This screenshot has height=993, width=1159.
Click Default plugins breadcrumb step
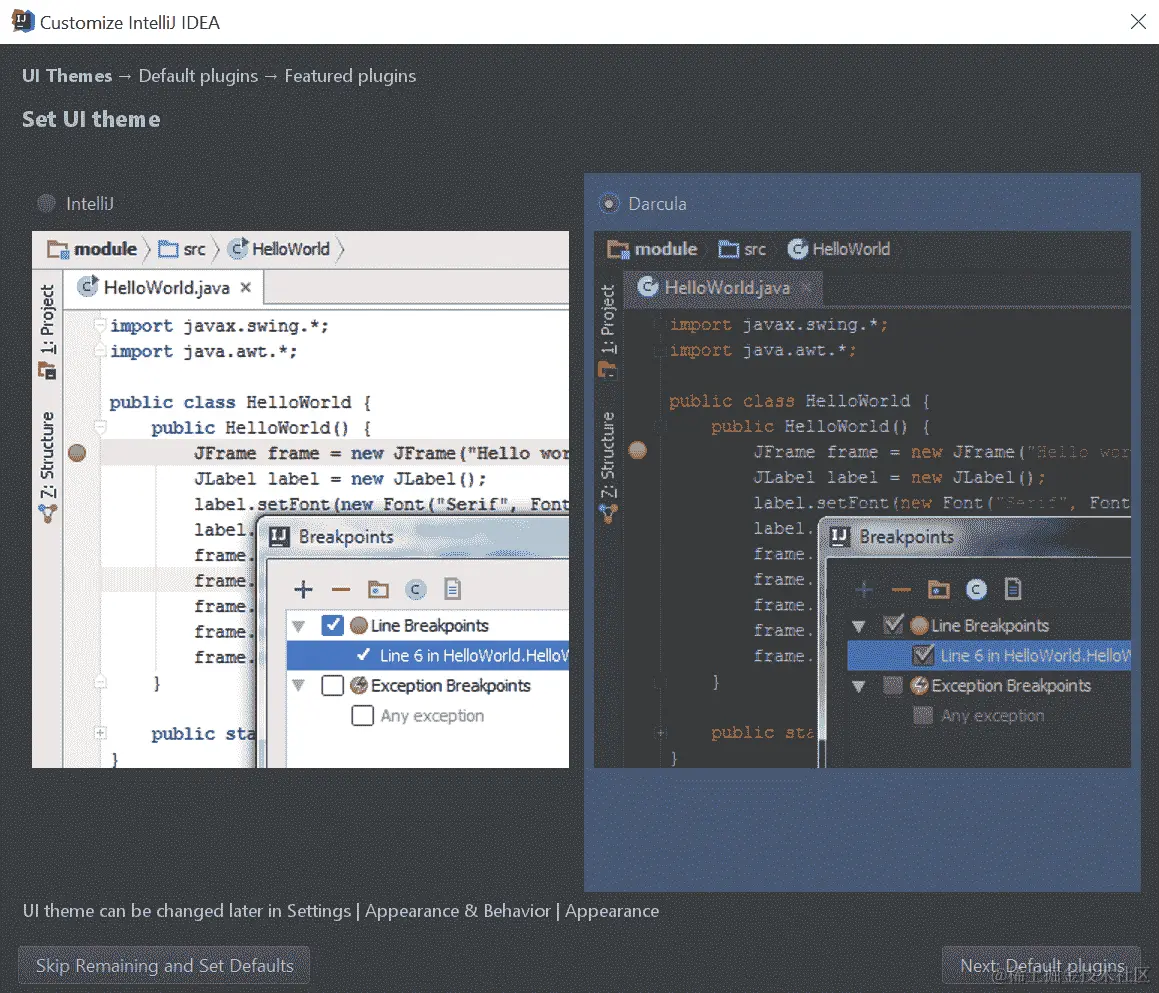(198, 75)
